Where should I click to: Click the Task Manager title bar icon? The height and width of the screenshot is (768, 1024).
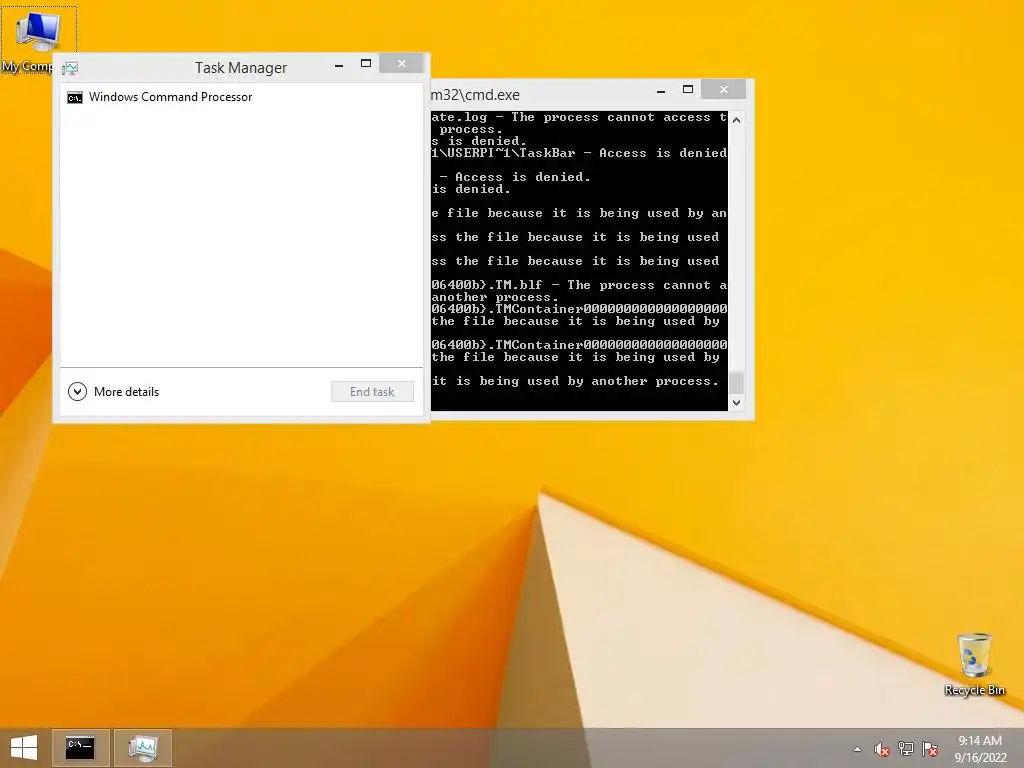[71, 68]
